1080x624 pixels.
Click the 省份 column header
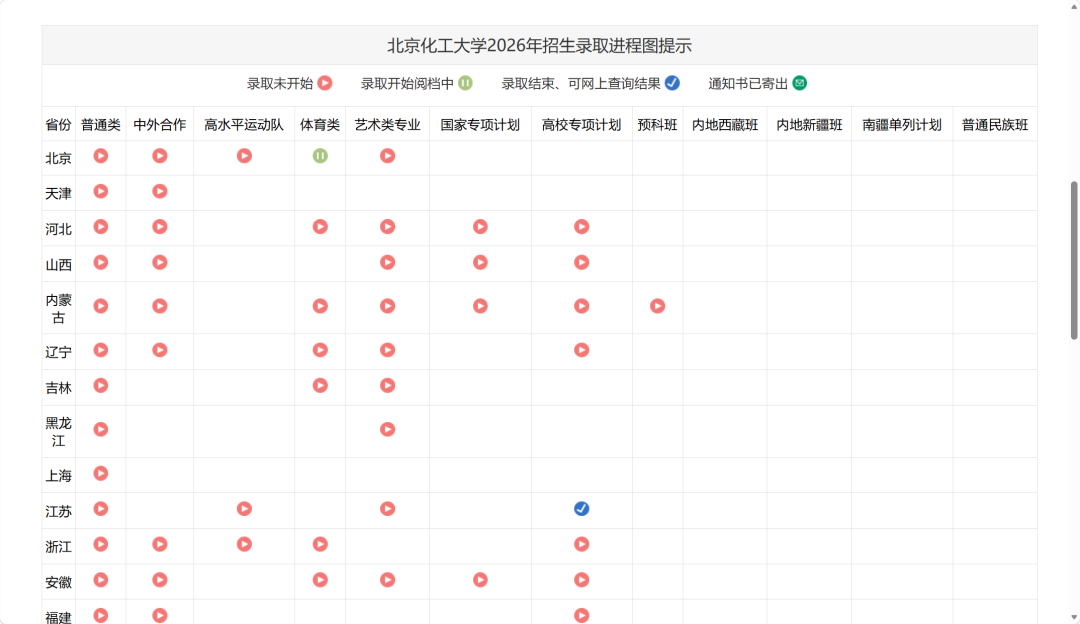59,125
